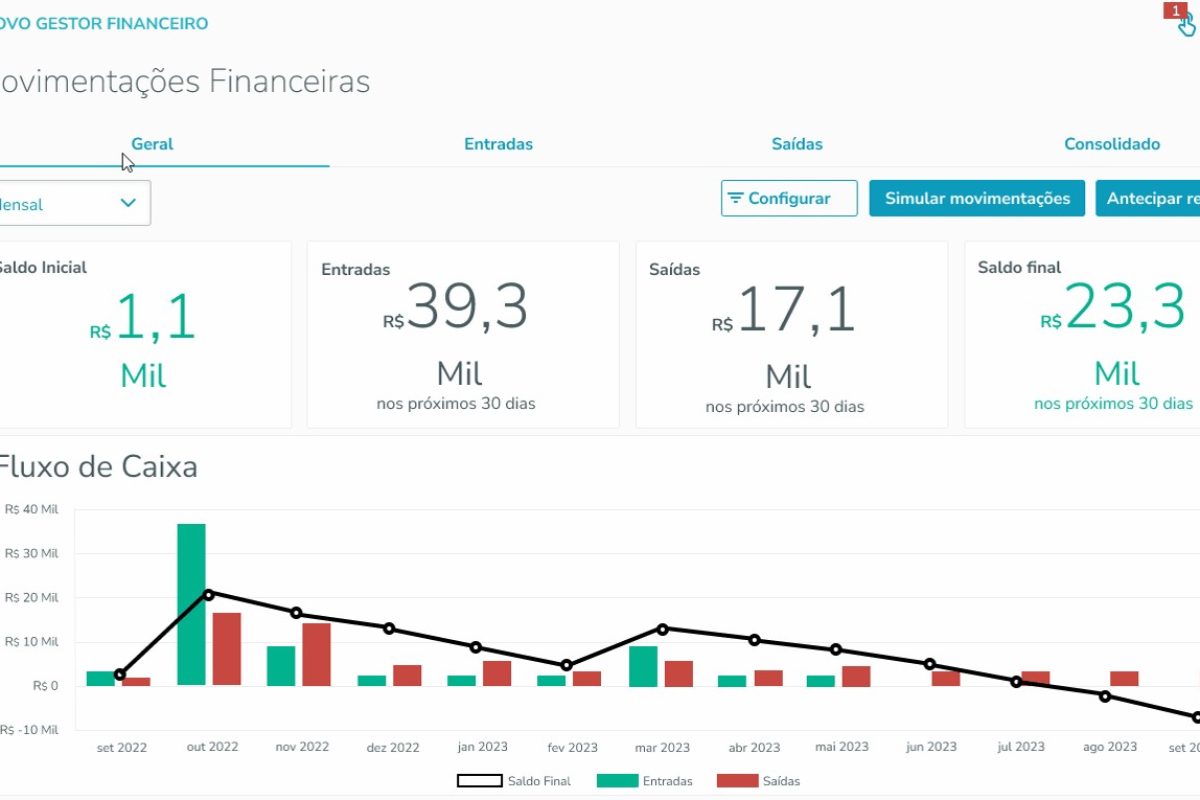Click the NOVO GESTOR FINANCEIRO header link
Image resolution: width=1200 pixels, height=800 pixels.
coord(102,22)
